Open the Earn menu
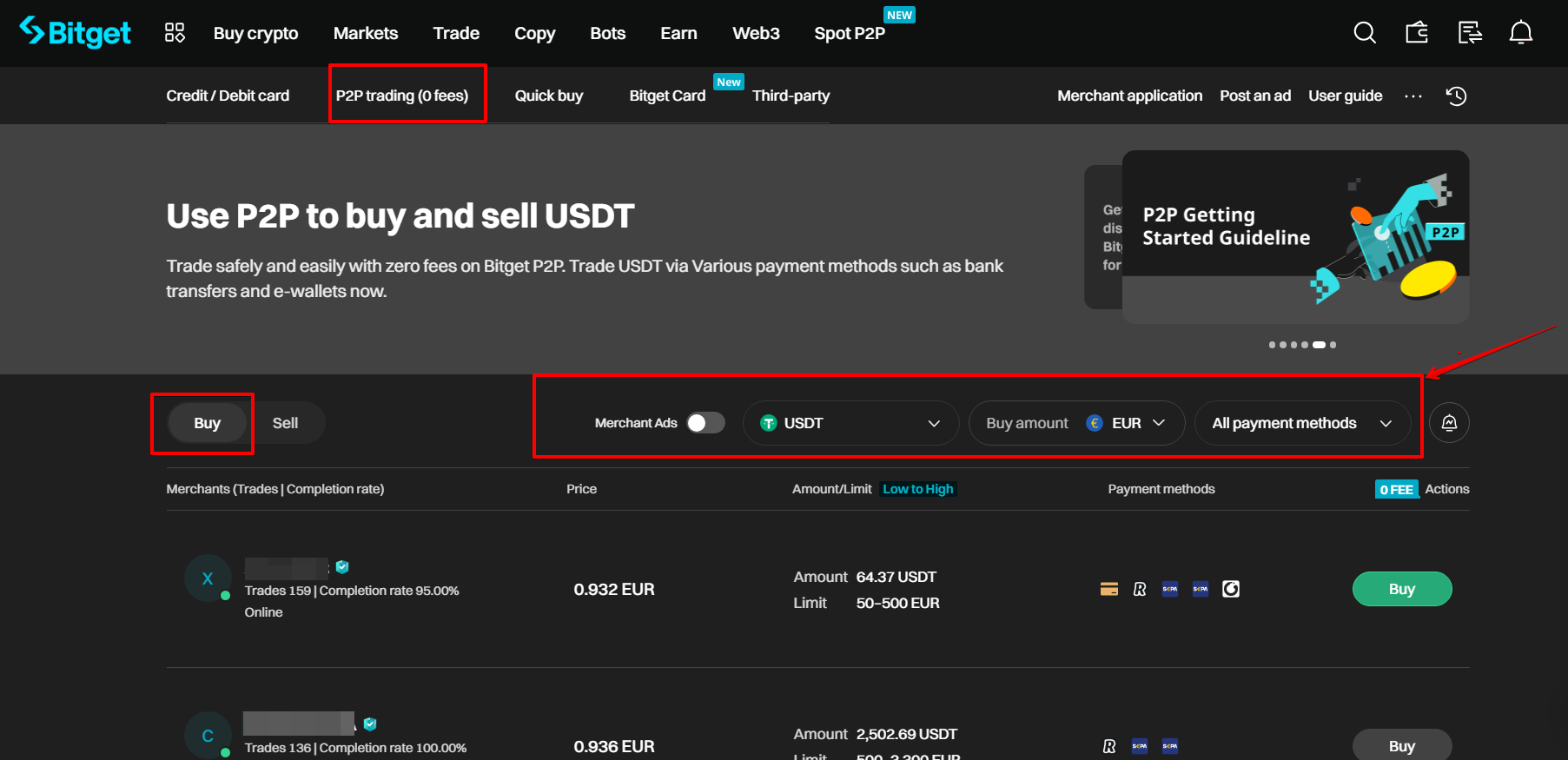 click(678, 33)
